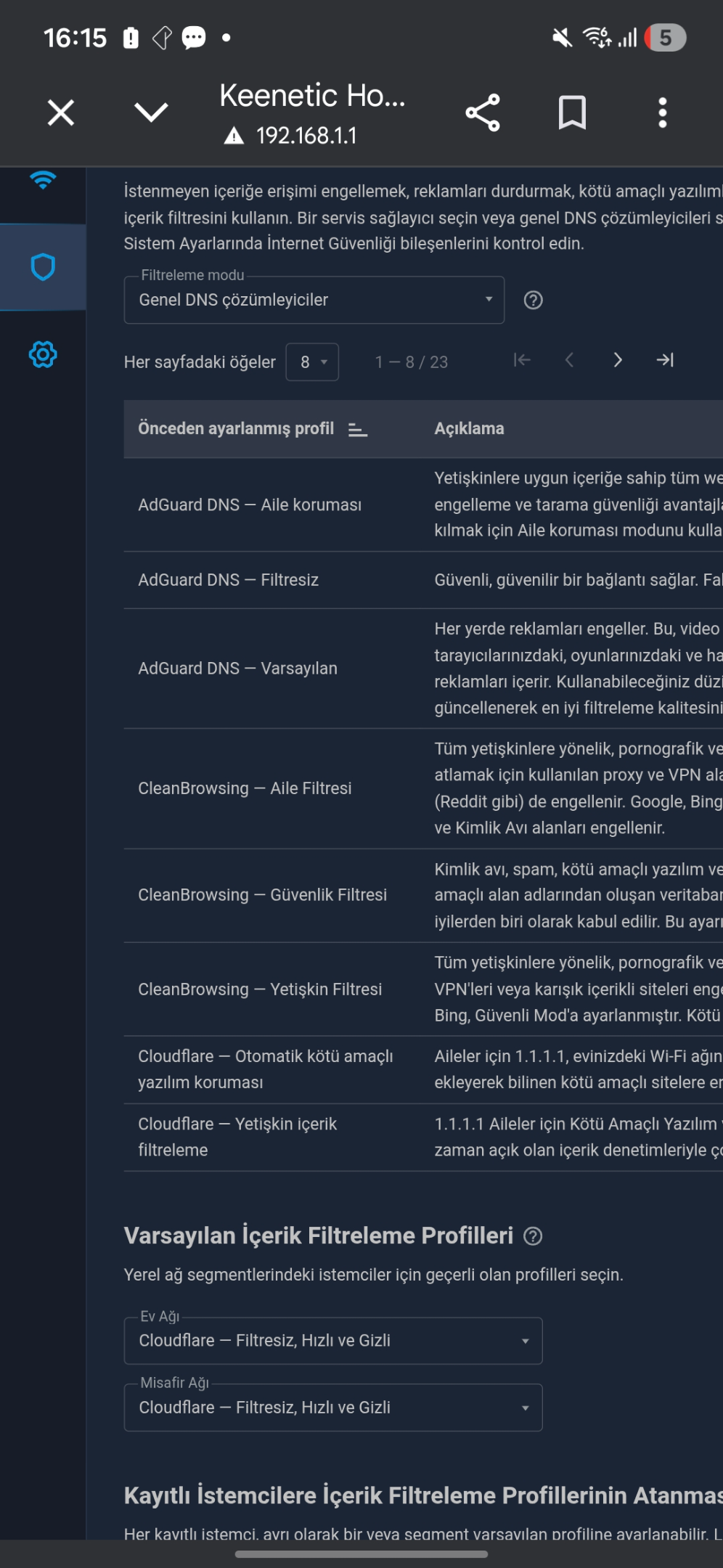Sort by Önceden ayarlanmış profil icon

coord(358,430)
